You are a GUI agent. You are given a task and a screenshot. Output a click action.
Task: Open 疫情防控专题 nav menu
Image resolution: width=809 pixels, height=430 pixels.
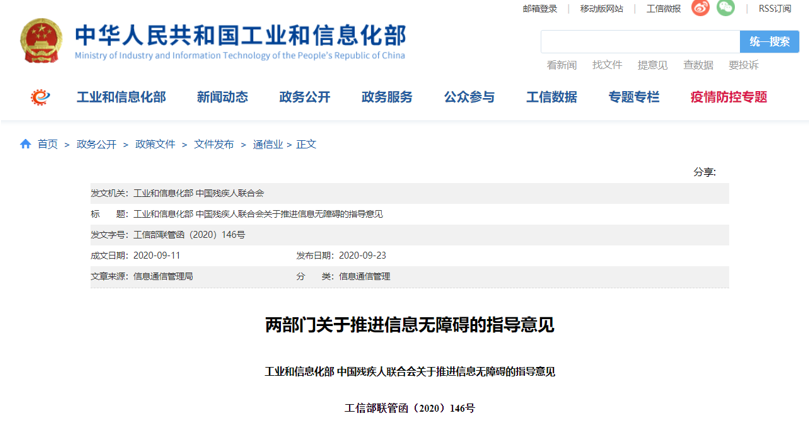point(729,97)
